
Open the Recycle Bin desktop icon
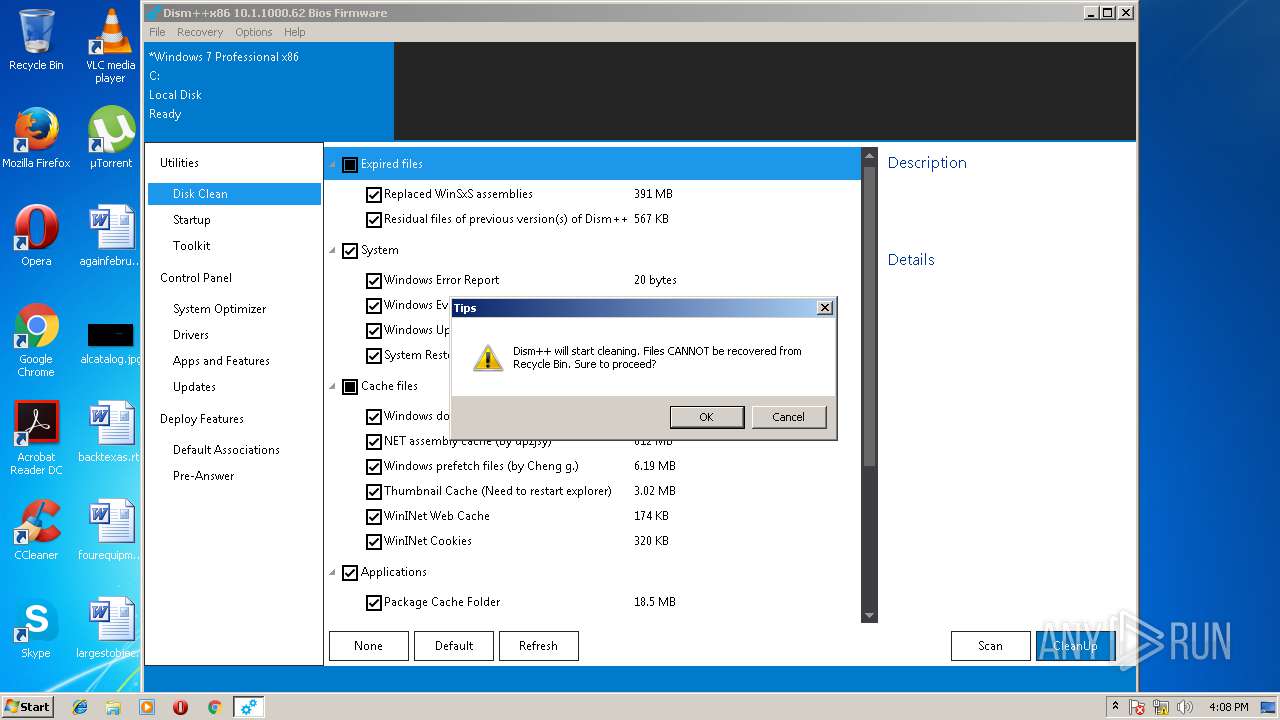36,40
